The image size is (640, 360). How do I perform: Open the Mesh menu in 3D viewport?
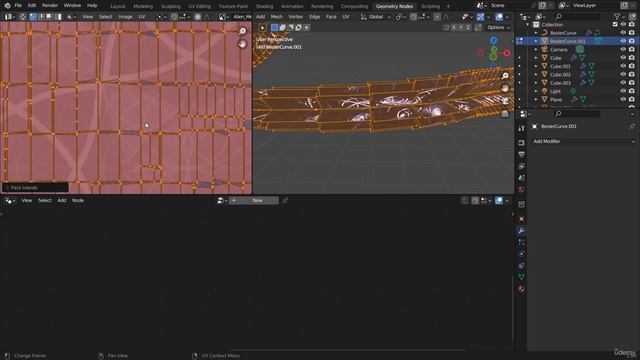(x=276, y=17)
